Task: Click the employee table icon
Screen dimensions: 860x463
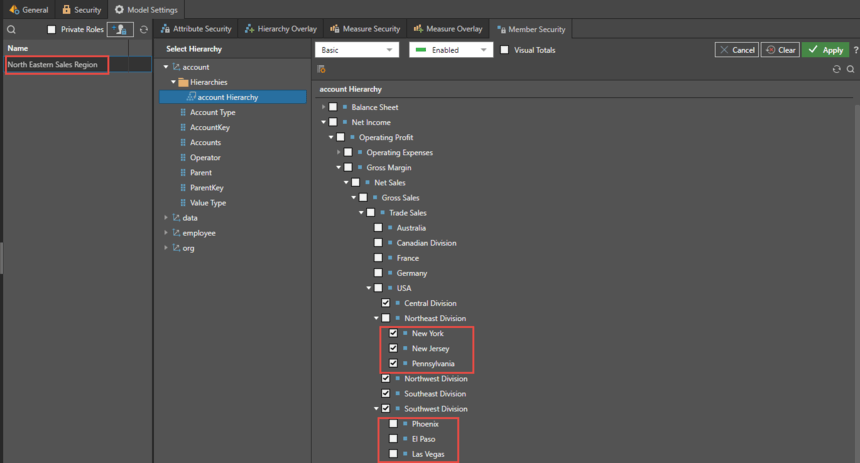Action: pos(176,233)
